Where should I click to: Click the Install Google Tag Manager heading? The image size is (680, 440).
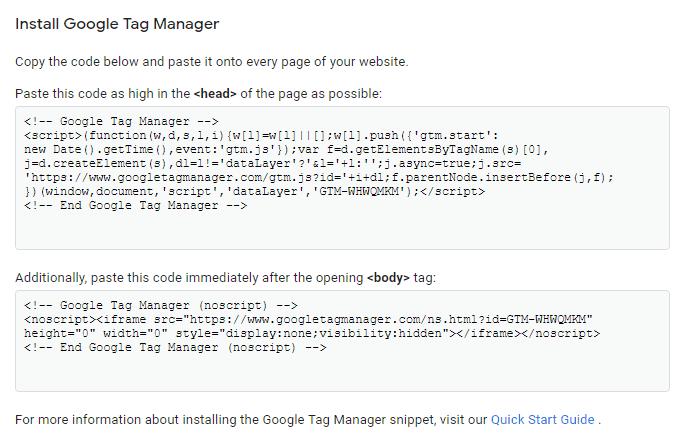click(x=117, y=22)
